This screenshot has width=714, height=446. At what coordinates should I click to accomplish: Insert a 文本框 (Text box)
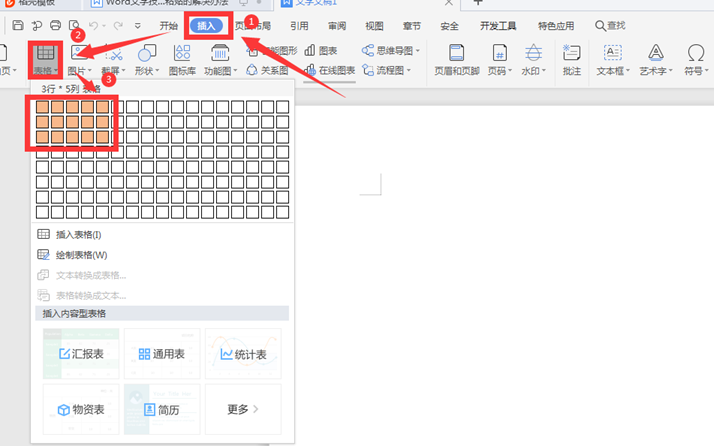click(613, 59)
